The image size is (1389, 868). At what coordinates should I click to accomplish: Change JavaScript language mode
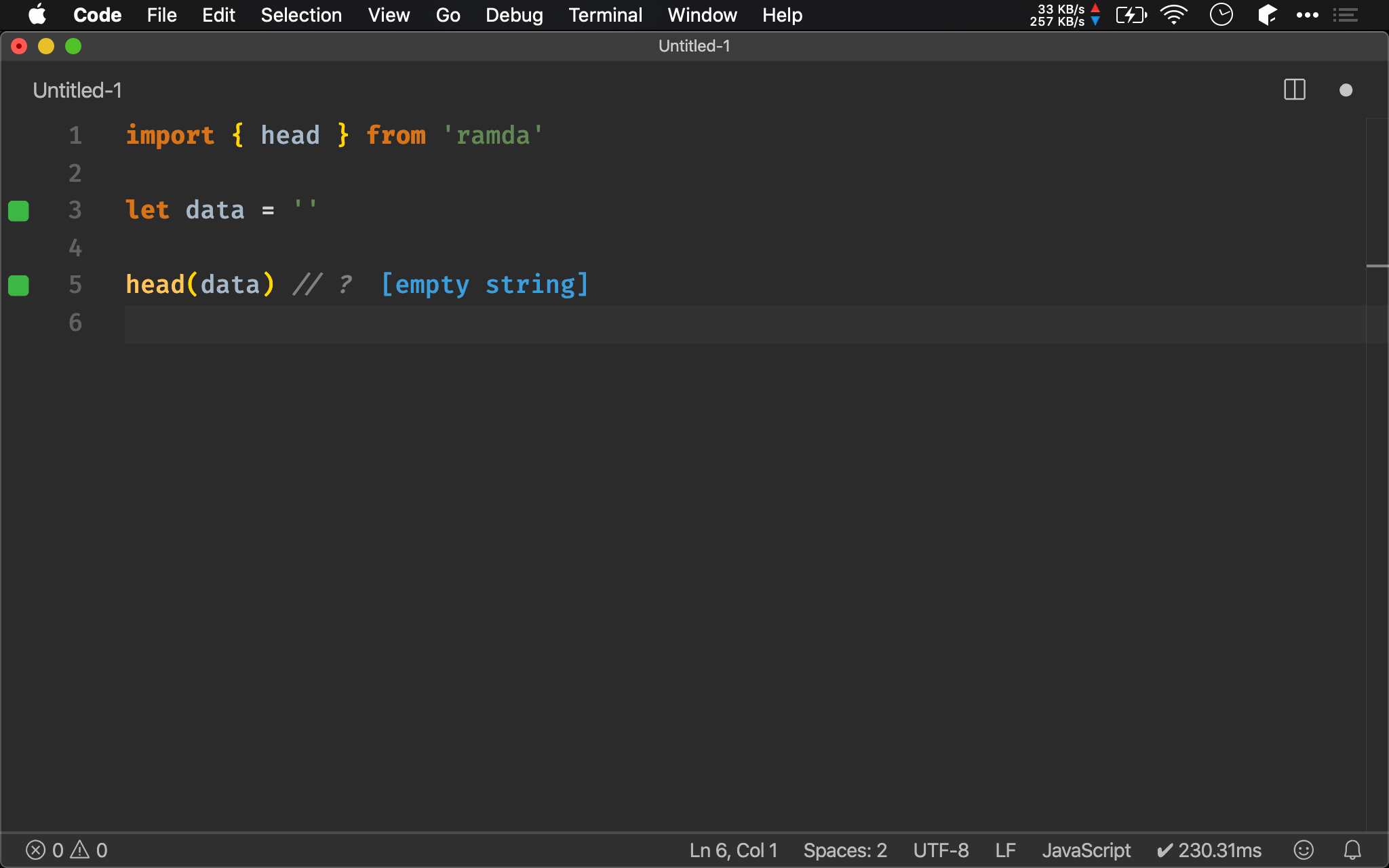coord(1086,850)
